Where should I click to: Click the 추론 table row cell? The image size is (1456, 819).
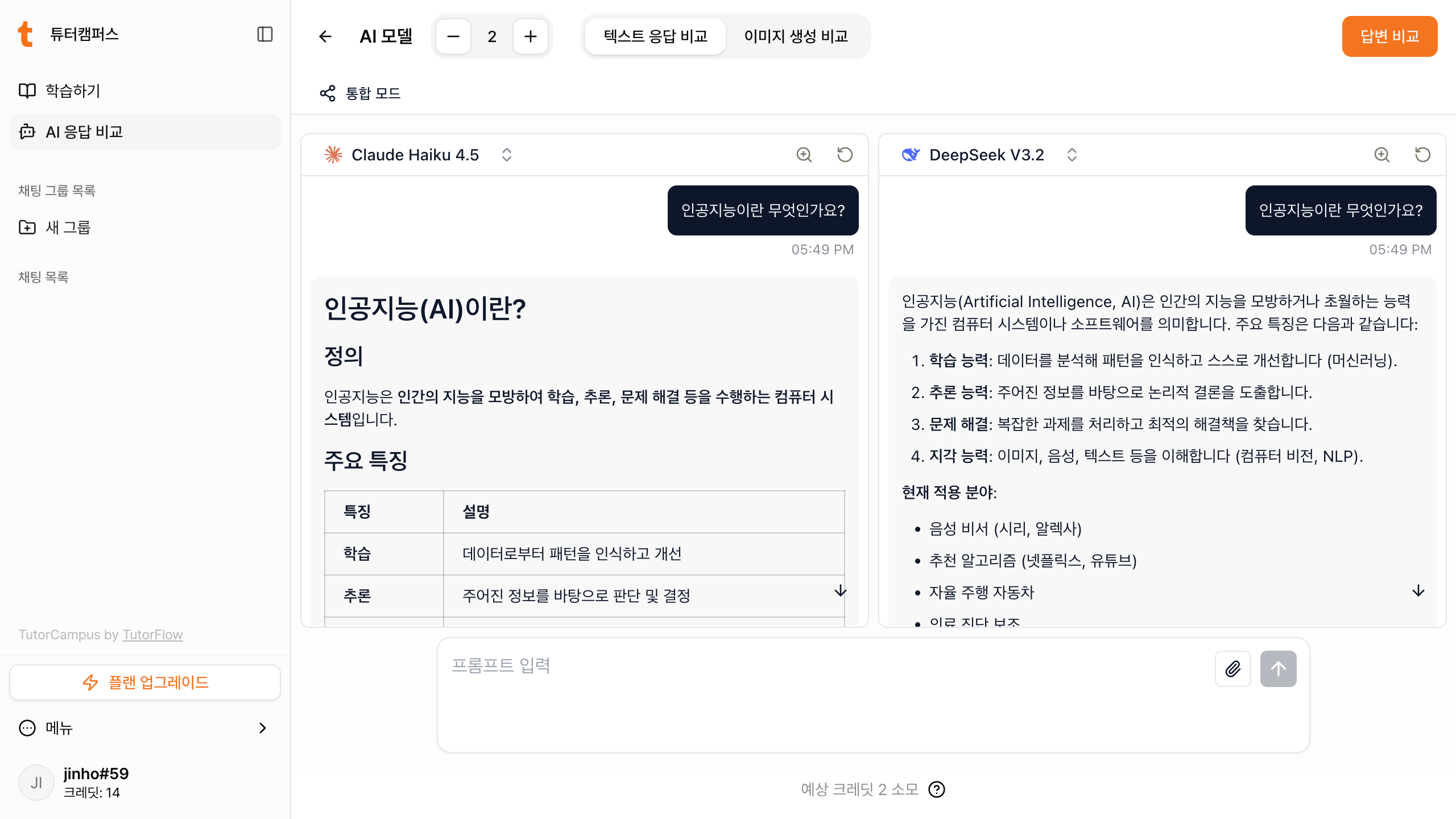(384, 596)
